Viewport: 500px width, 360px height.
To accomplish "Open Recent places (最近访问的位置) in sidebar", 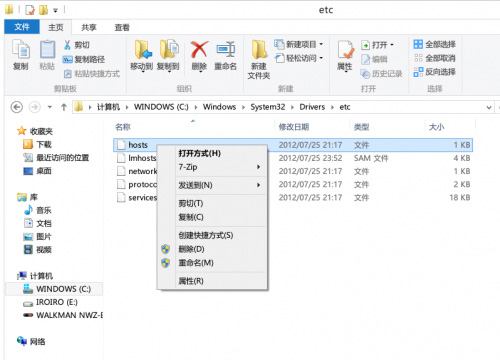I will [56, 157].
